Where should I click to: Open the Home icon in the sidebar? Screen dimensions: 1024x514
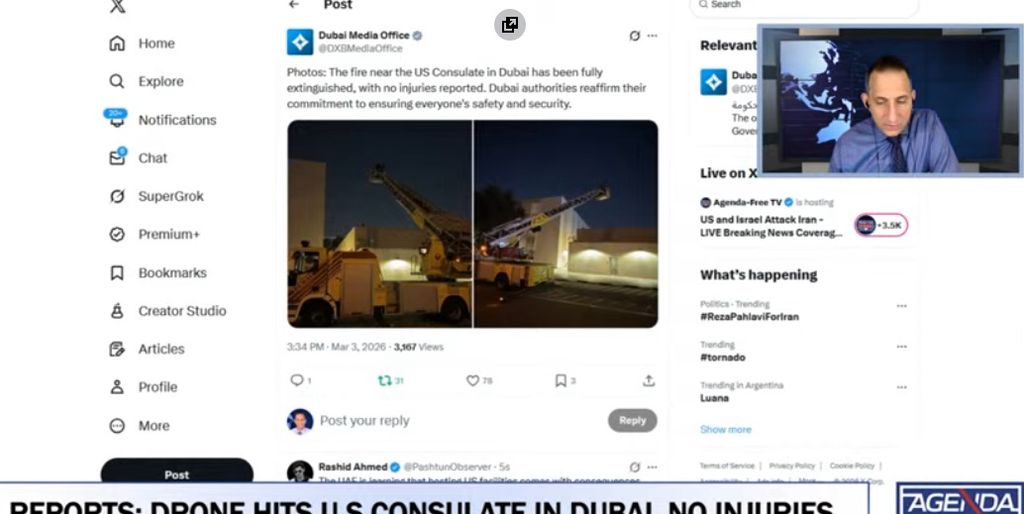point(117,43)
